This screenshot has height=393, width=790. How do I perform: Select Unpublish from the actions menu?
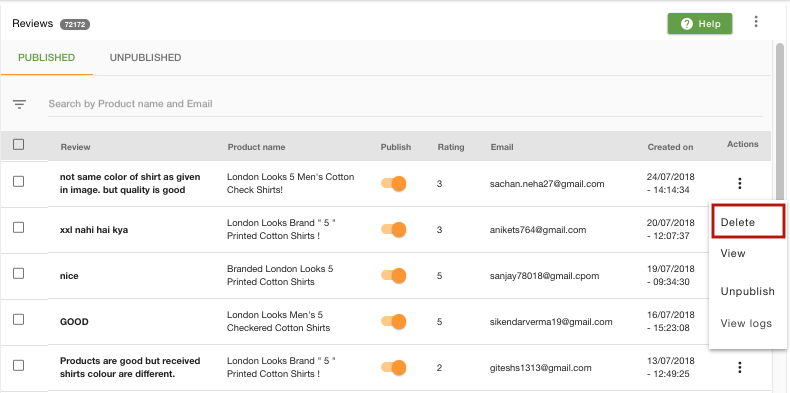(748, 291)
